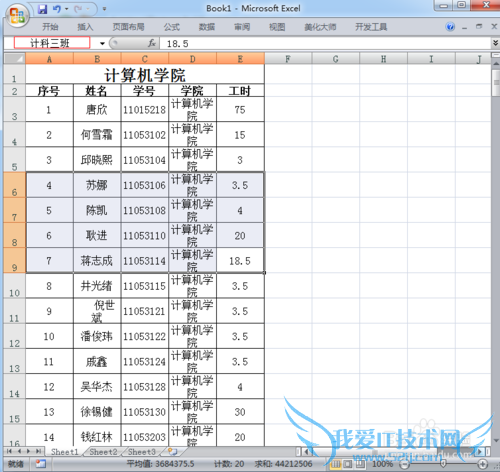This screenshot has height=472, width=500.
Task: Click the Name Box showing 计科三班
Action: [52, 43]
